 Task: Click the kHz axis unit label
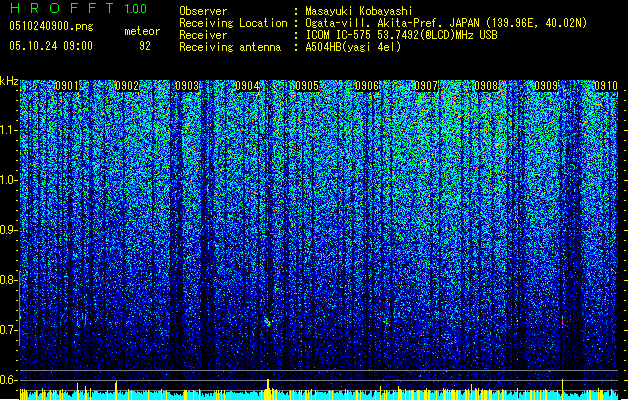click(x=9, y=81)
